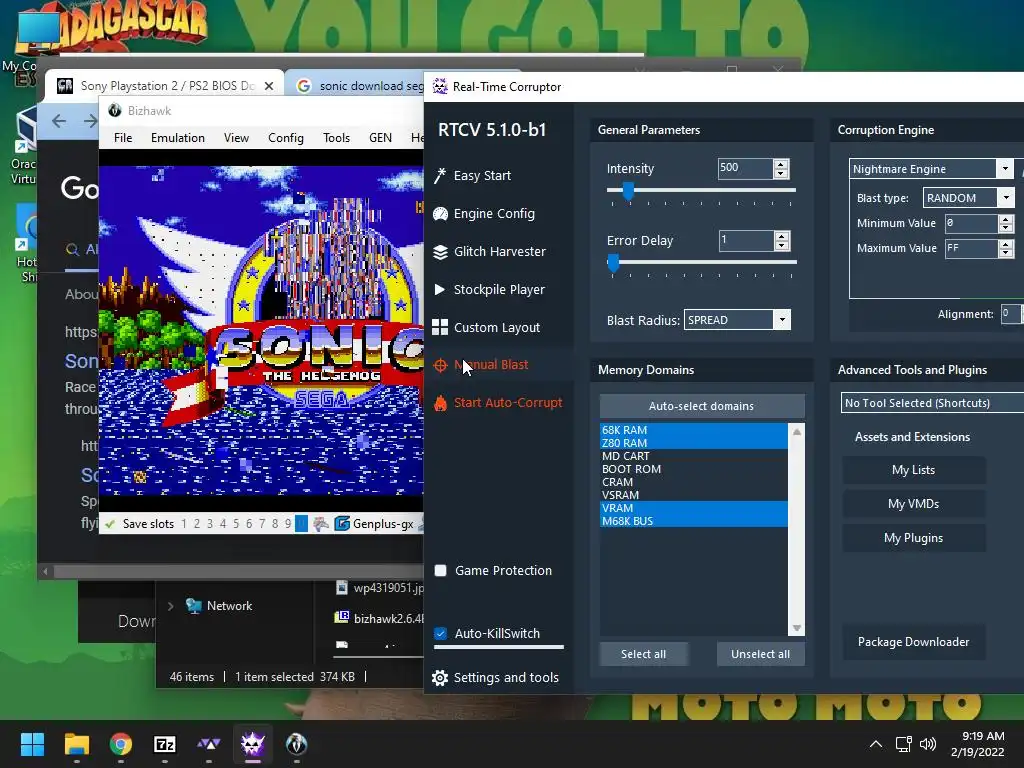Click Unselect all domains button
This screenshot has width=1024, height=768.
click(760, 654)
